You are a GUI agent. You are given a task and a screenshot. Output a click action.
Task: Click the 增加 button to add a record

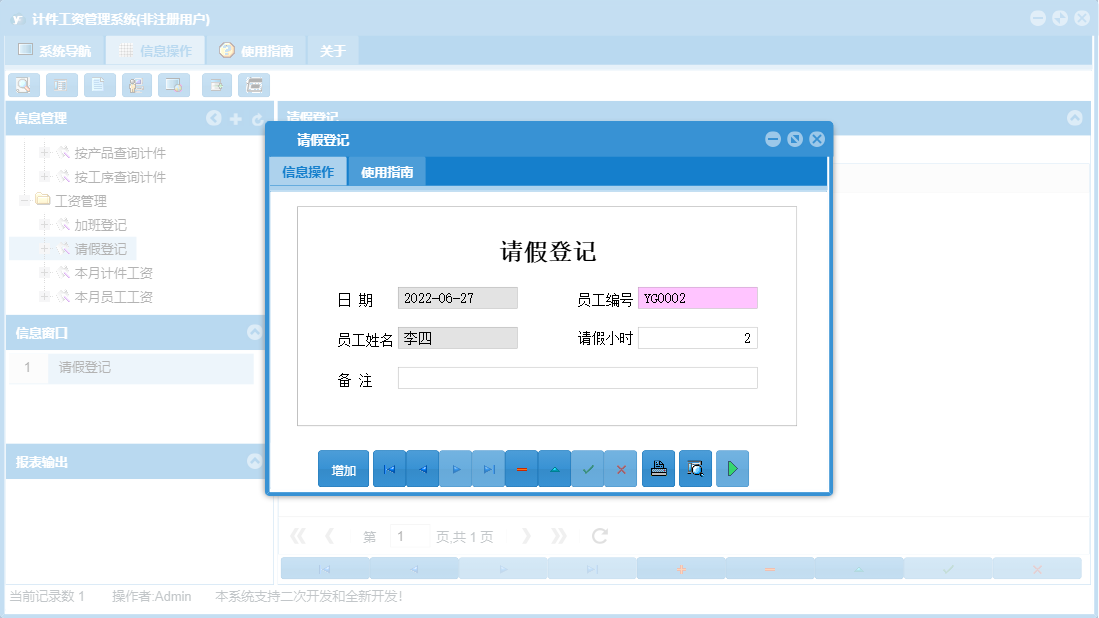(x=342, y=468)
